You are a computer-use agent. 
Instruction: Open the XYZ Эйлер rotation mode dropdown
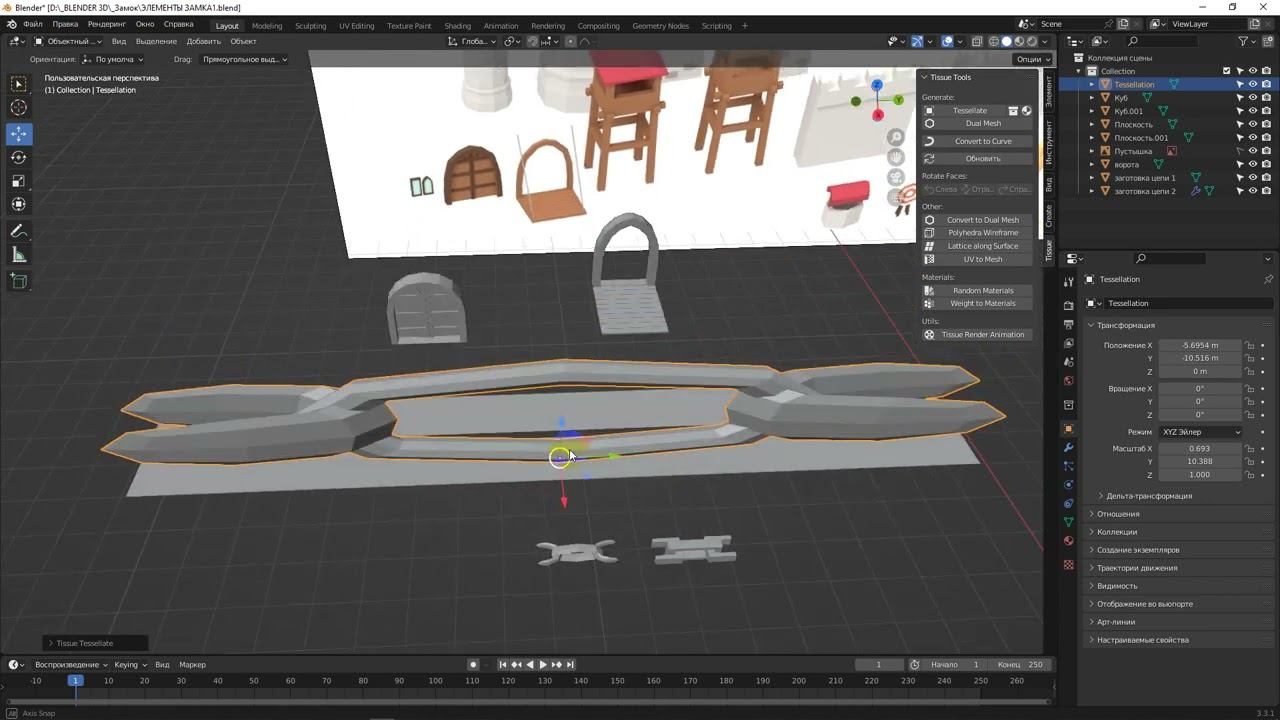coord(1200,432)
